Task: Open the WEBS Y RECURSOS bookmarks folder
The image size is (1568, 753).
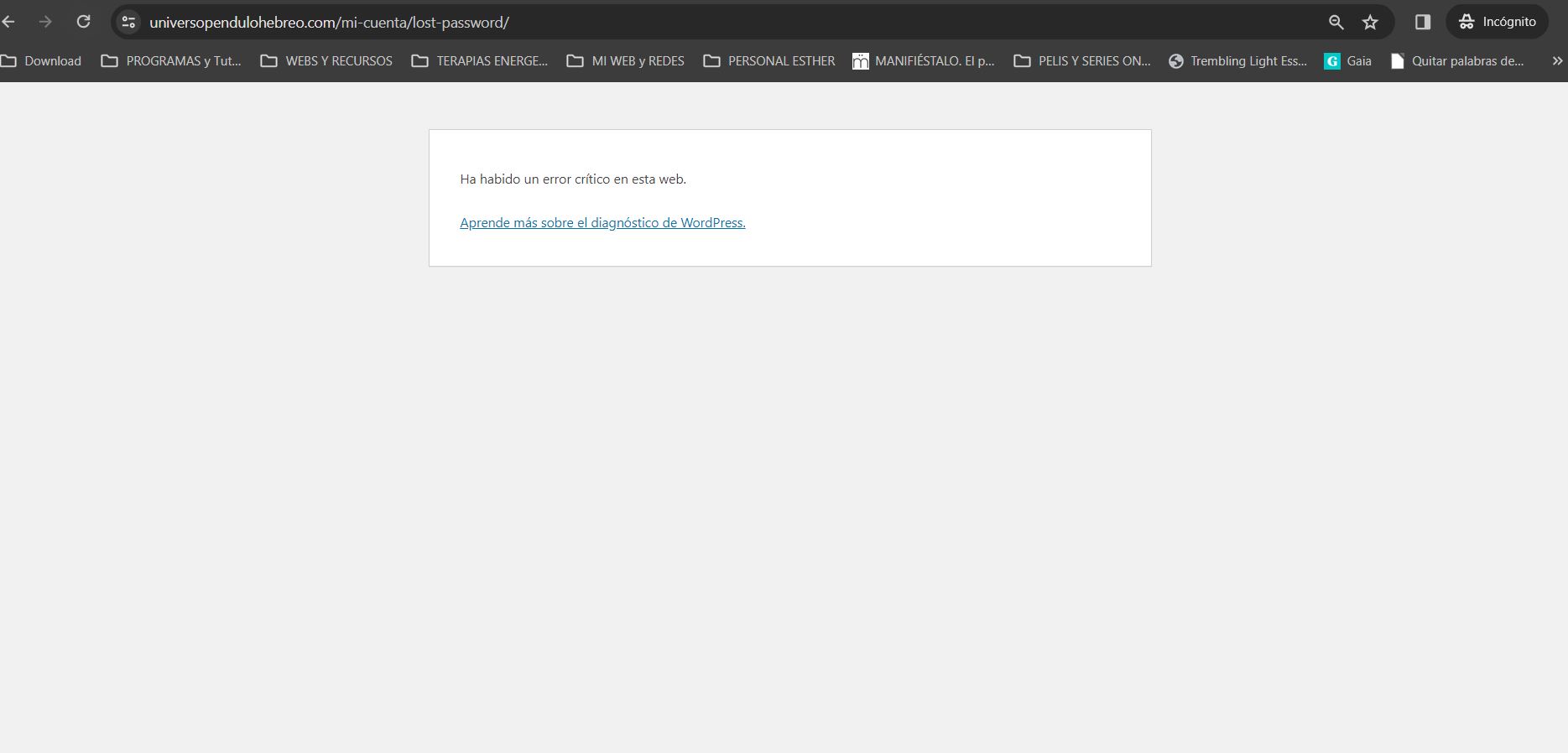Action: click(326, 61)
